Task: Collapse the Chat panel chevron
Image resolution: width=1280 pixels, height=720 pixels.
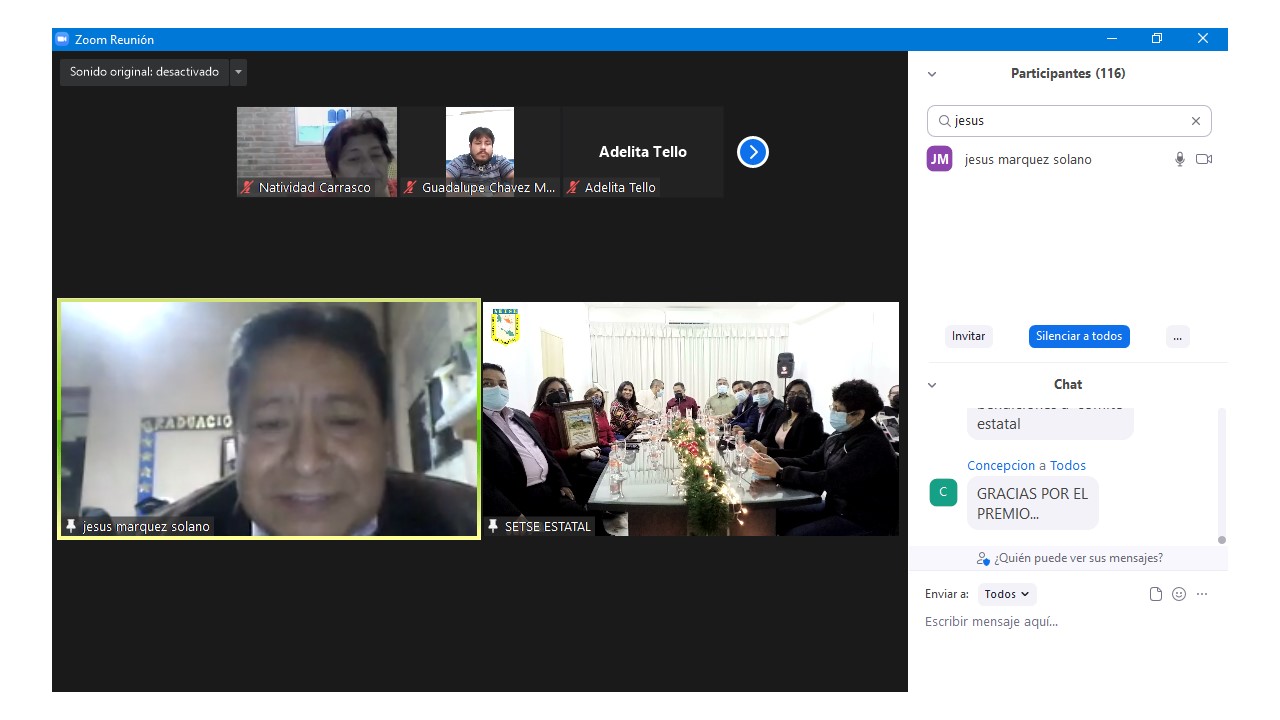Action: point(932,385)
